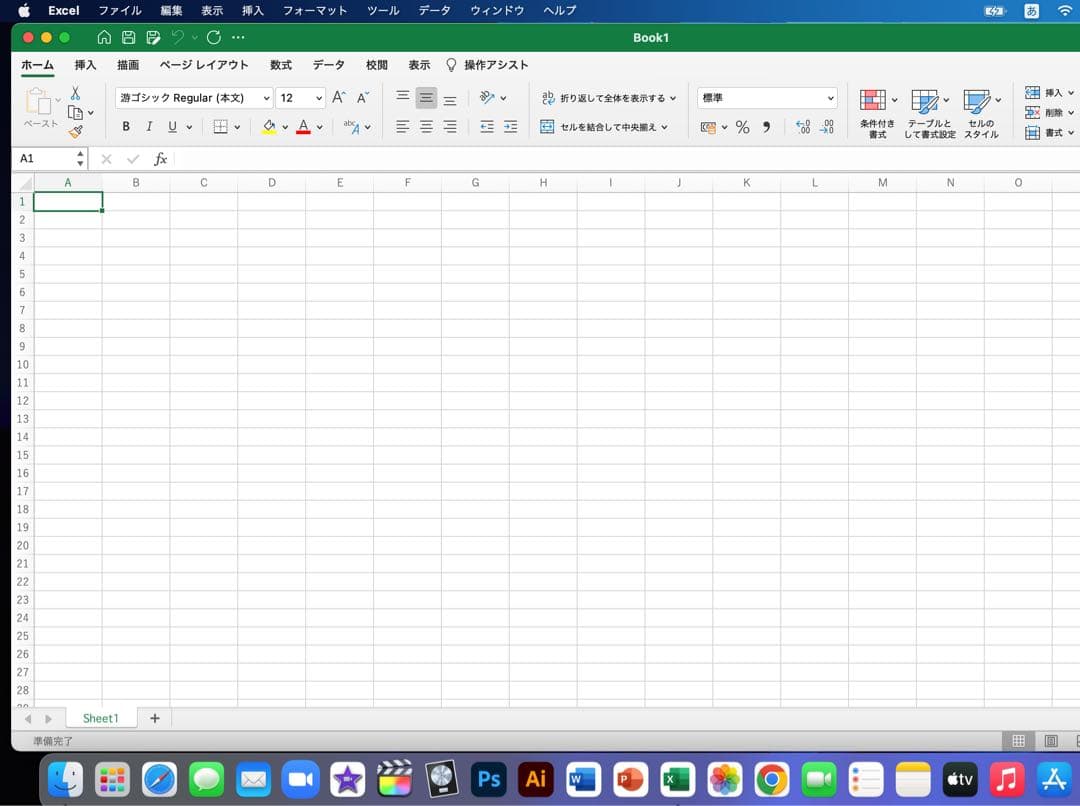The width and height of the screenshot is (1080, 806).
Task: Click the cut scissors icon
Action: (x=75, y=91)
